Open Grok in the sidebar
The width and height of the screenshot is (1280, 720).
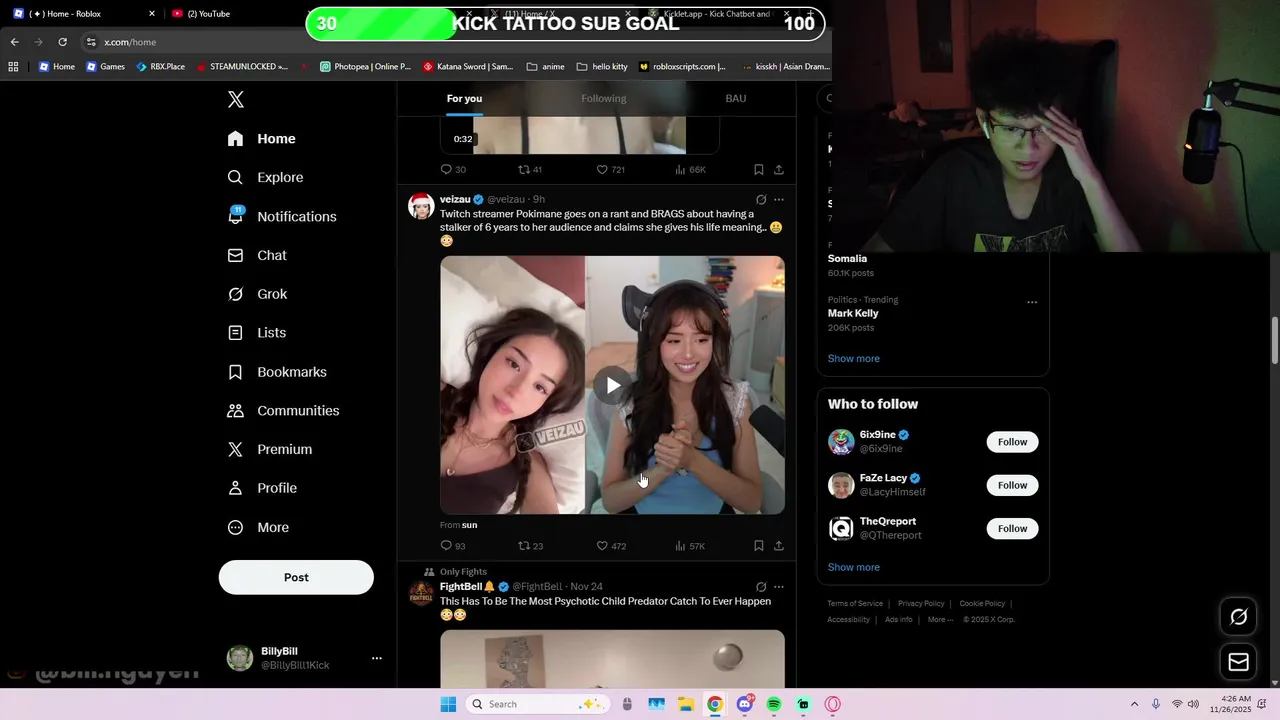(257, 294)
